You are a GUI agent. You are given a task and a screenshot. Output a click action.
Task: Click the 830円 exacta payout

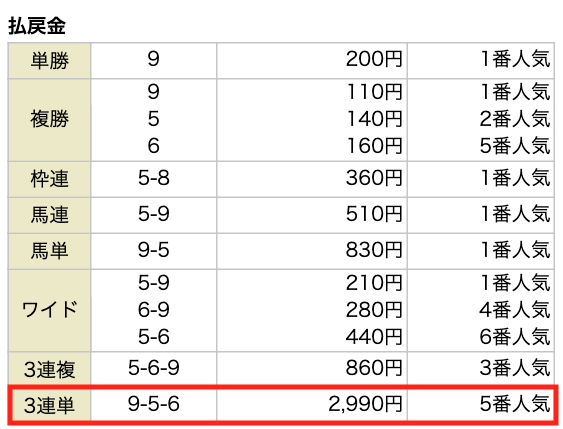pyautogui.click(x=374, y=250)
